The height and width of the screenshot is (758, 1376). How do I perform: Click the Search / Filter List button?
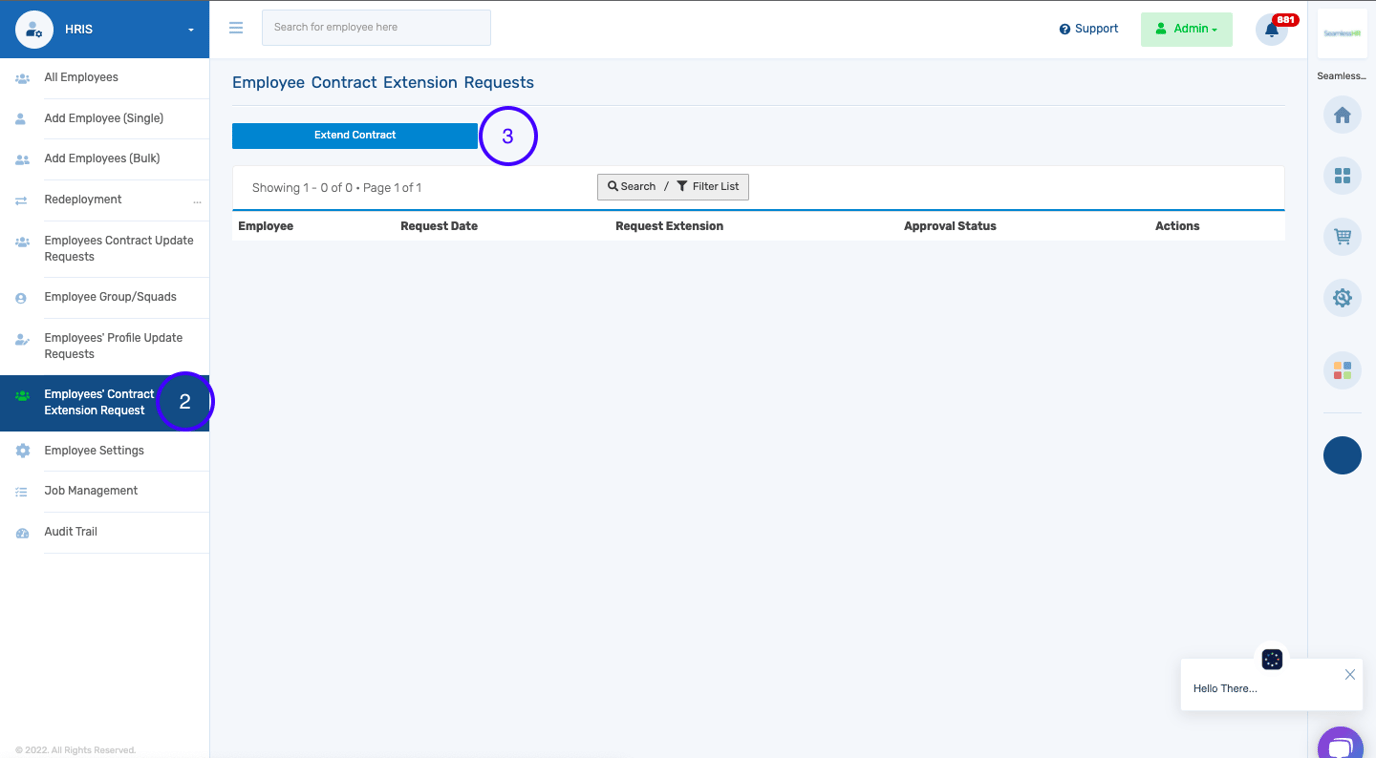coord(672,187)
